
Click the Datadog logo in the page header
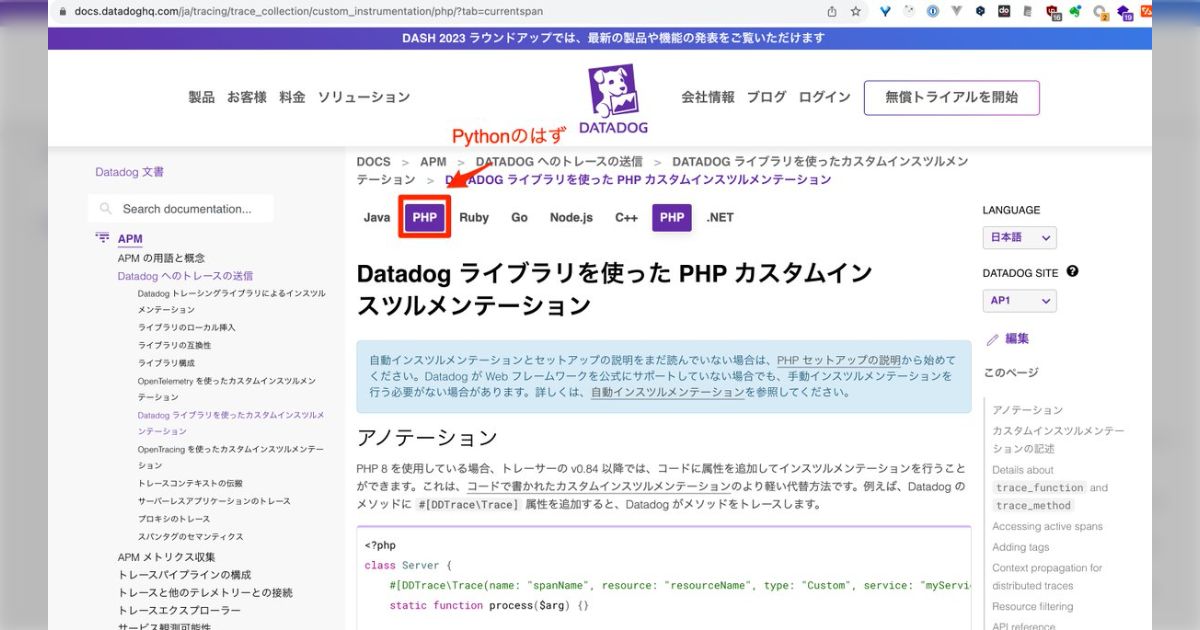pos(613,96)
